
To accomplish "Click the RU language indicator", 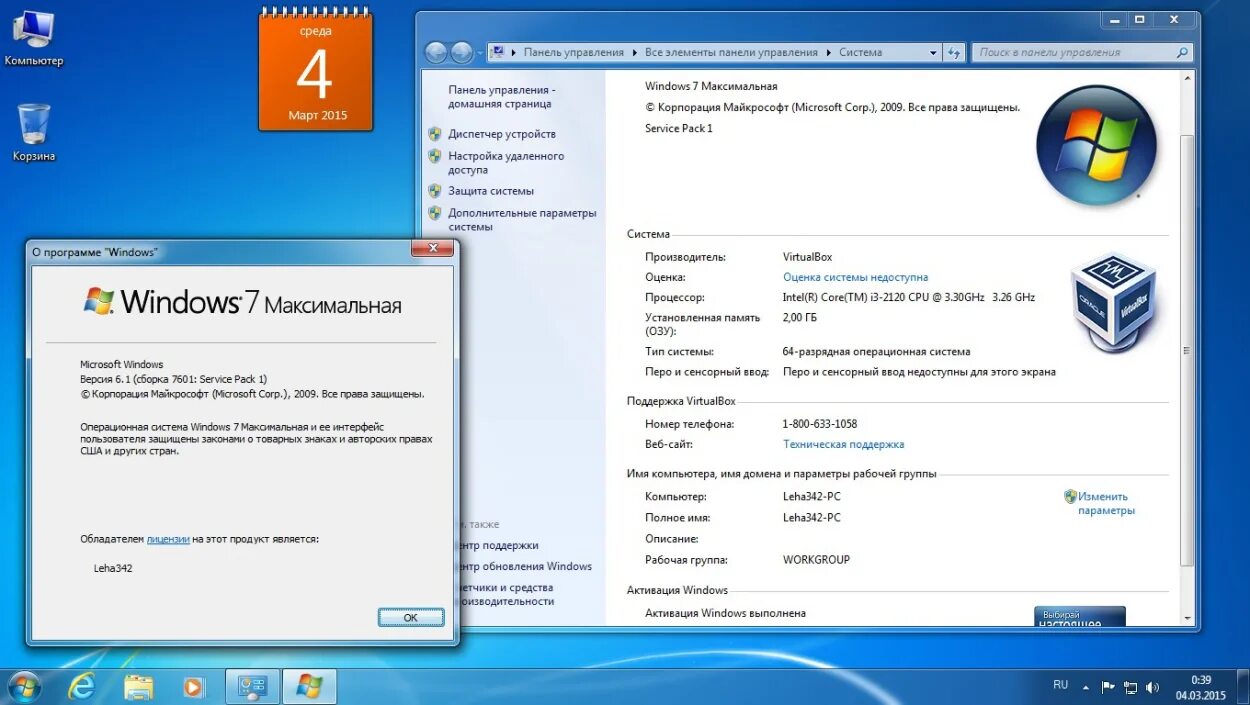I will pos(1060,685).
